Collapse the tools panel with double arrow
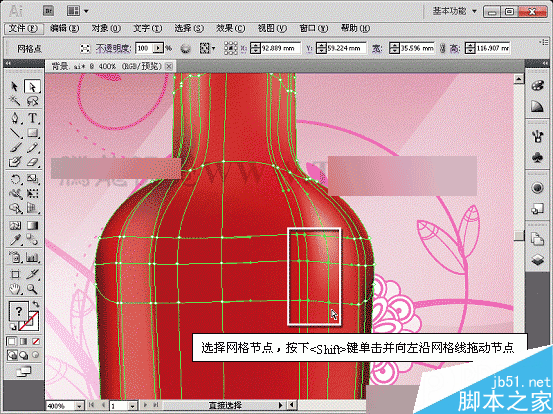This screenshot has width=553, height=414. coord(8,64)
